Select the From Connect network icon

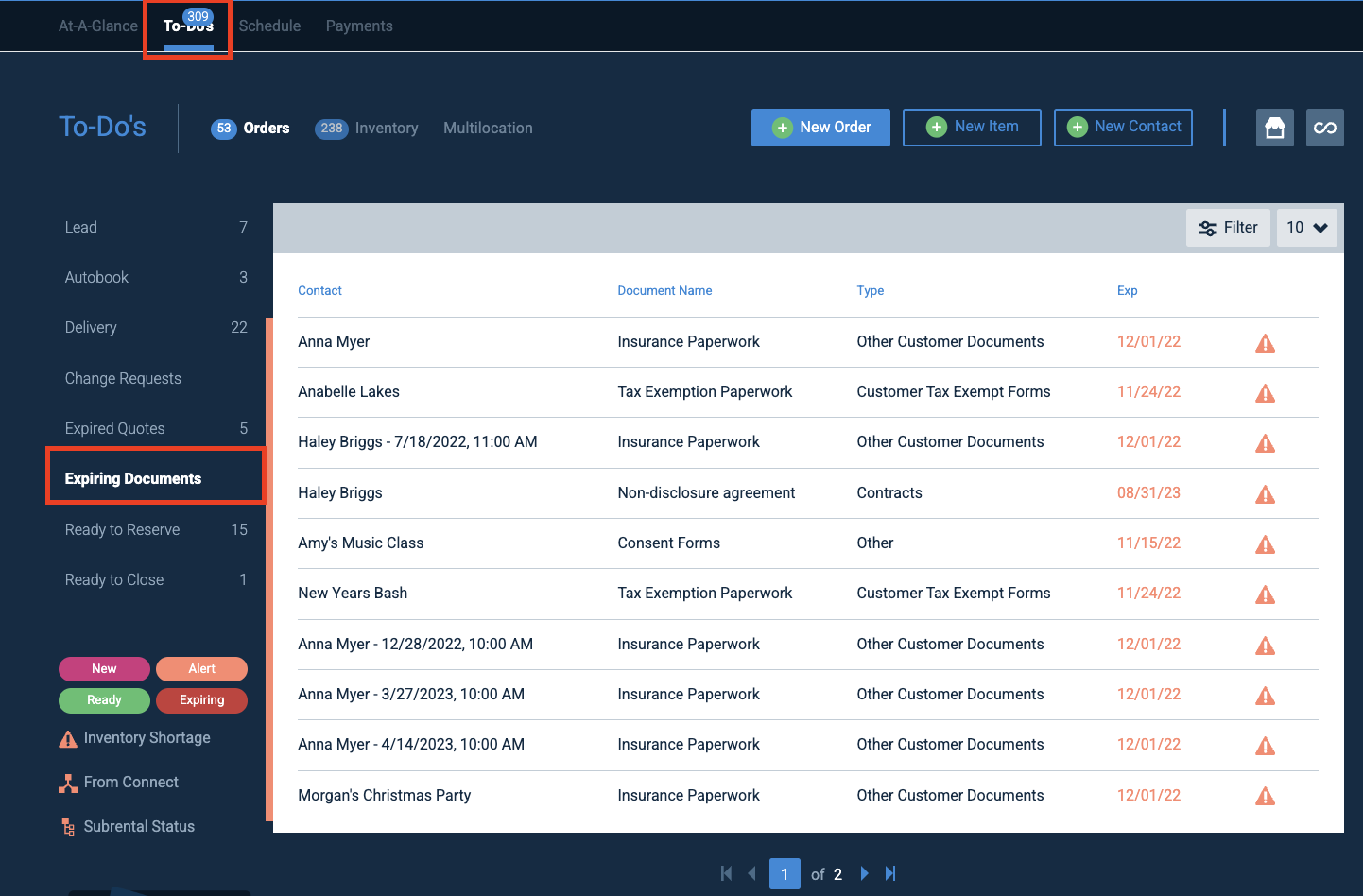[68, 782]
